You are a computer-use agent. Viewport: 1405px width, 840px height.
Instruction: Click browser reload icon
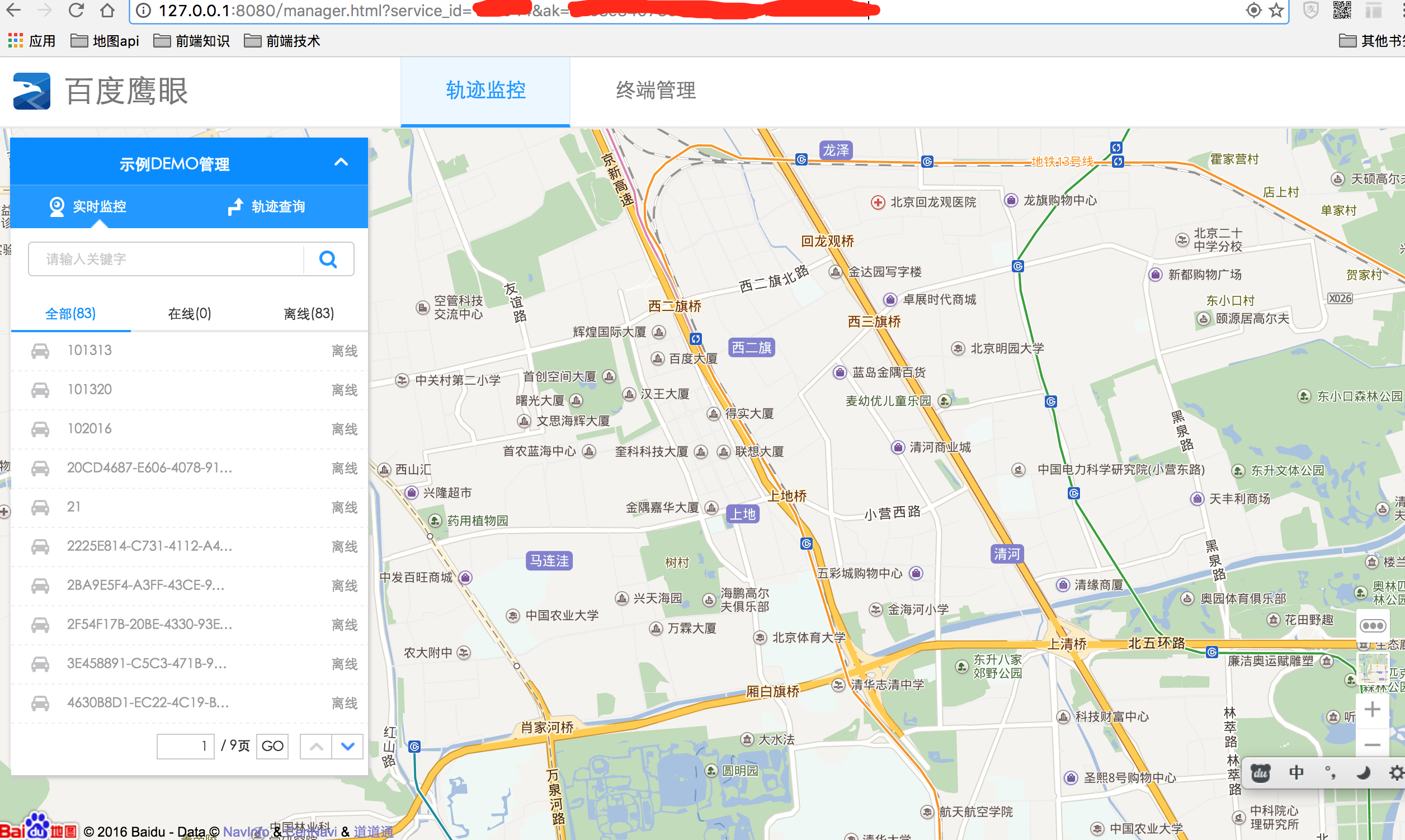(x=76, y=10)
